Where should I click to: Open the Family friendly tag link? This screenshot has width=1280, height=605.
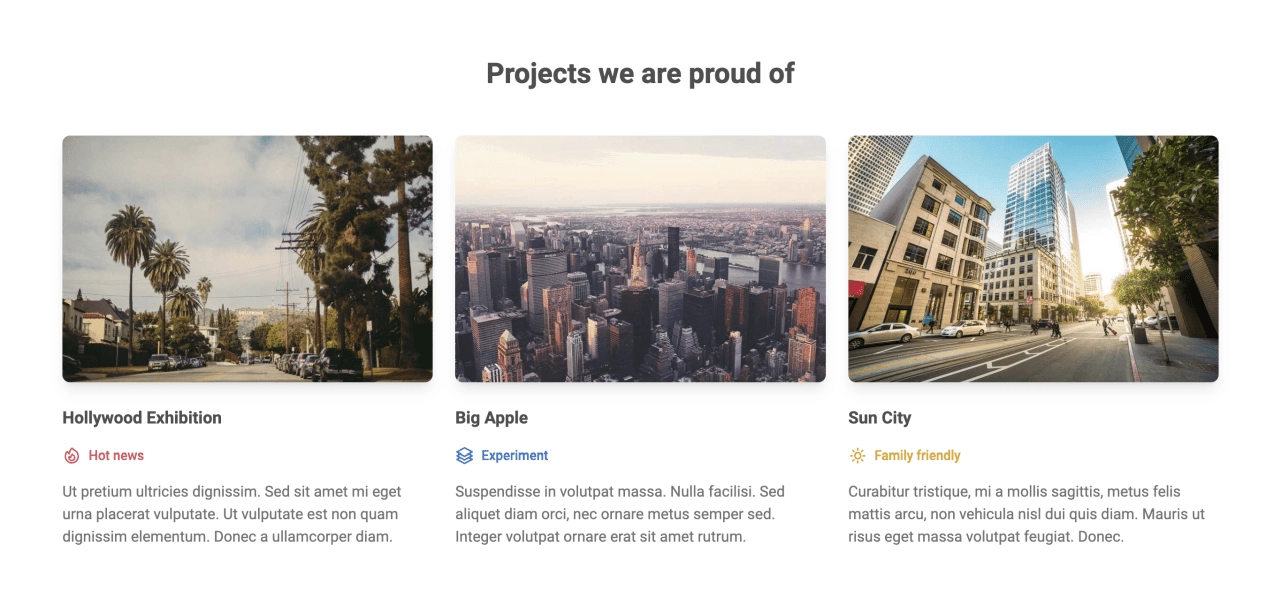click(x=917, y=456)
